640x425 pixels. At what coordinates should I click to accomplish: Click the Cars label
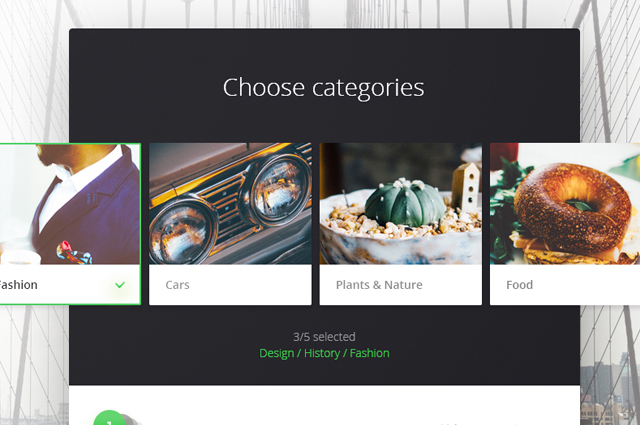click(x=178, y=285)
